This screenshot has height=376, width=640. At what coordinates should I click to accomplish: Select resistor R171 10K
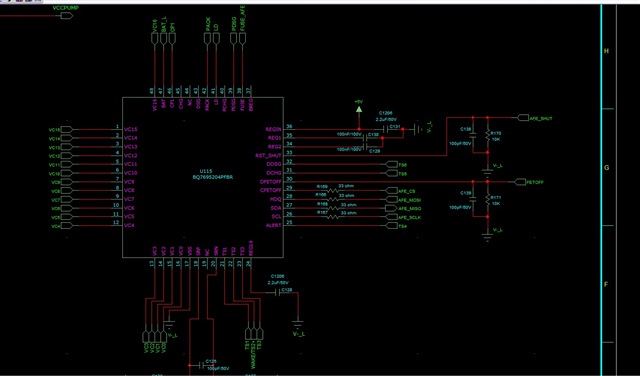[x=487, y=199]
